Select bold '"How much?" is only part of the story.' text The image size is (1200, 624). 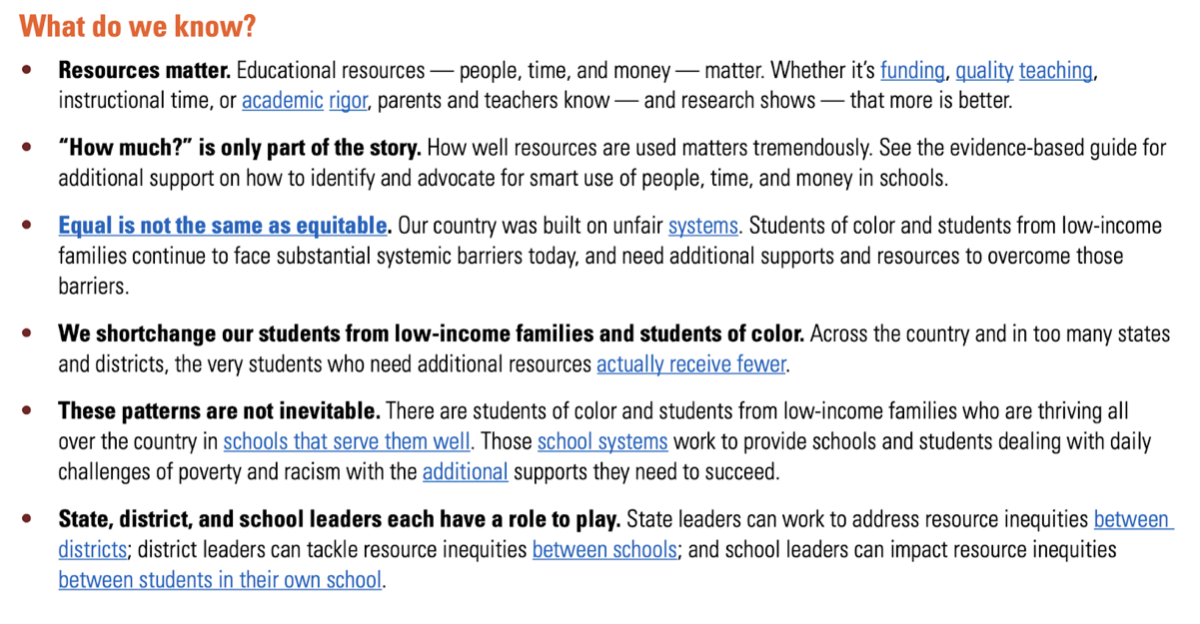[x=239, y=149]
